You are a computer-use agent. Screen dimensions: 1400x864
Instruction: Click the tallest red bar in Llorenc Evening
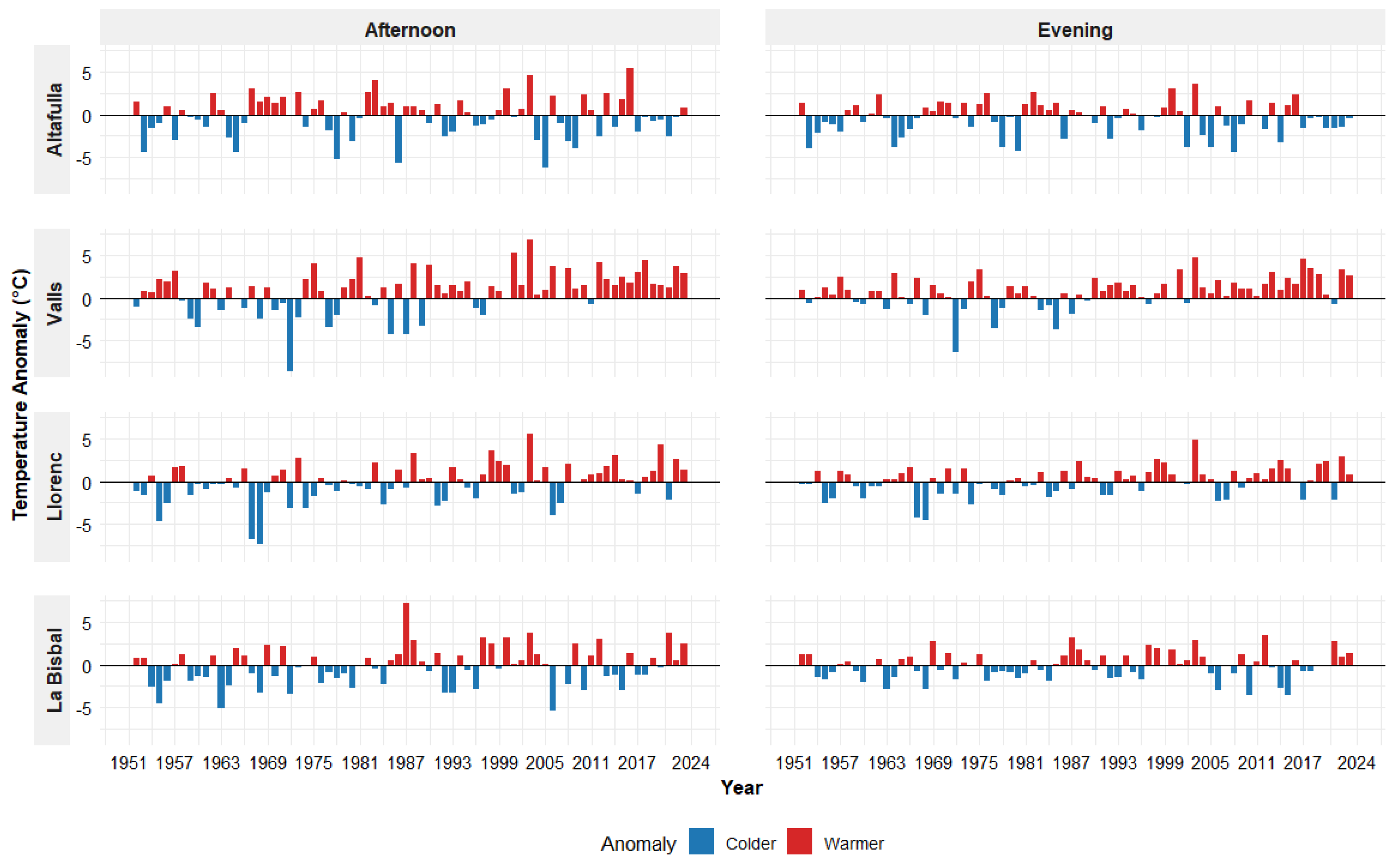(x=1195, y=461)
